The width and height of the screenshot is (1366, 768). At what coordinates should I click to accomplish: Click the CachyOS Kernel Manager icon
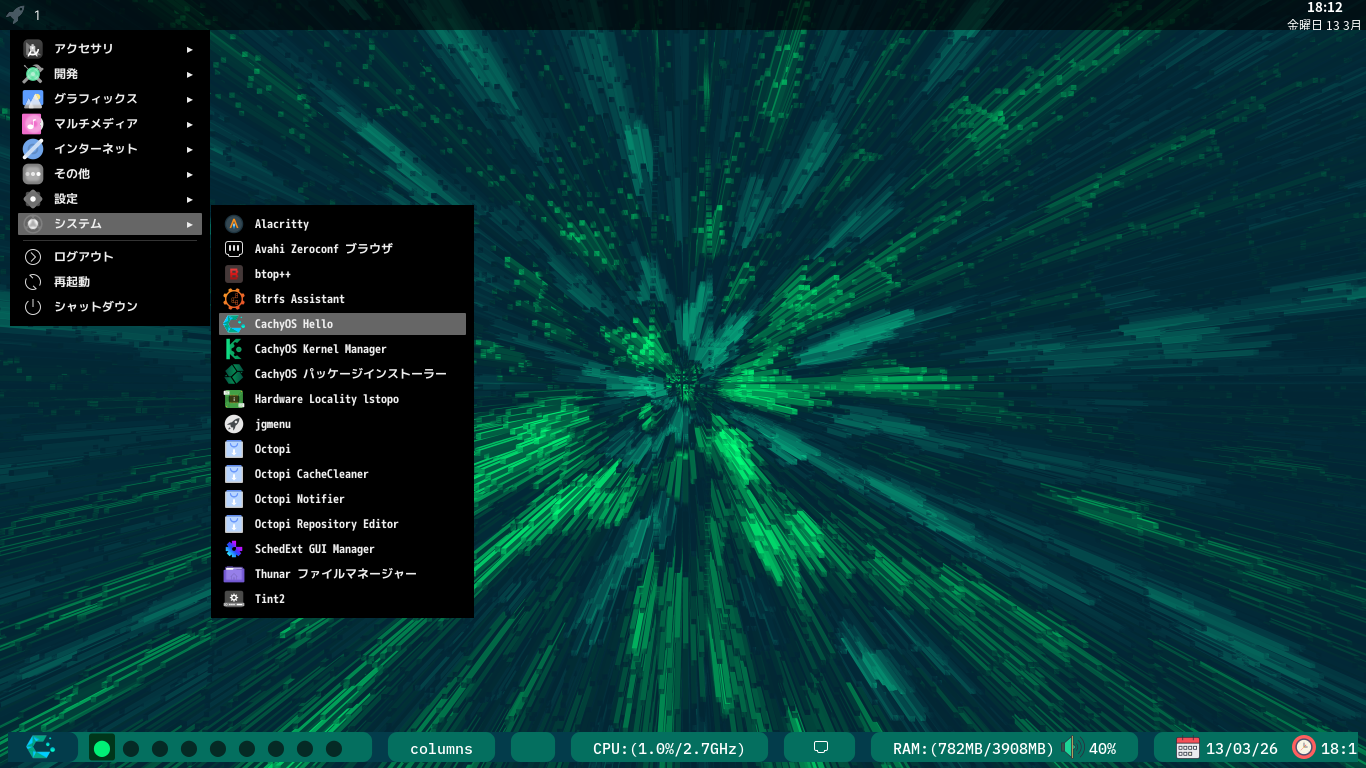(234, 349)
